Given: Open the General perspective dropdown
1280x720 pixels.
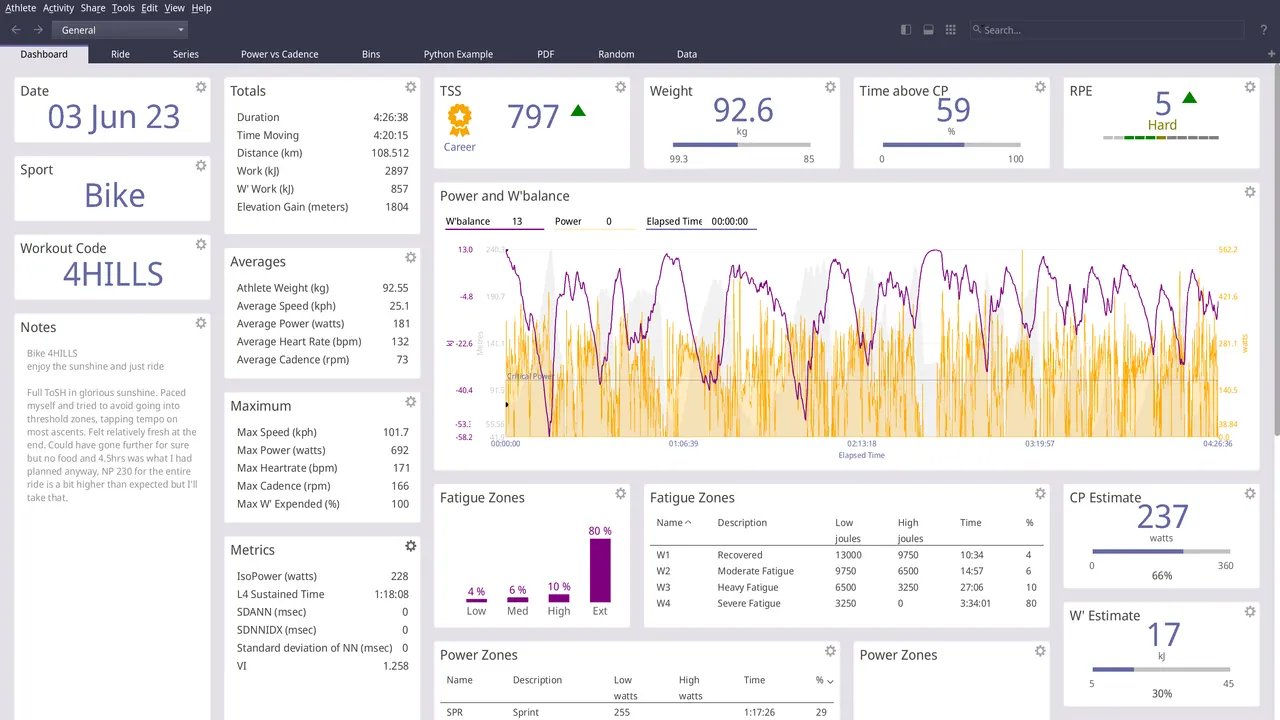Looking at the screenshot, I should [120, 30].
